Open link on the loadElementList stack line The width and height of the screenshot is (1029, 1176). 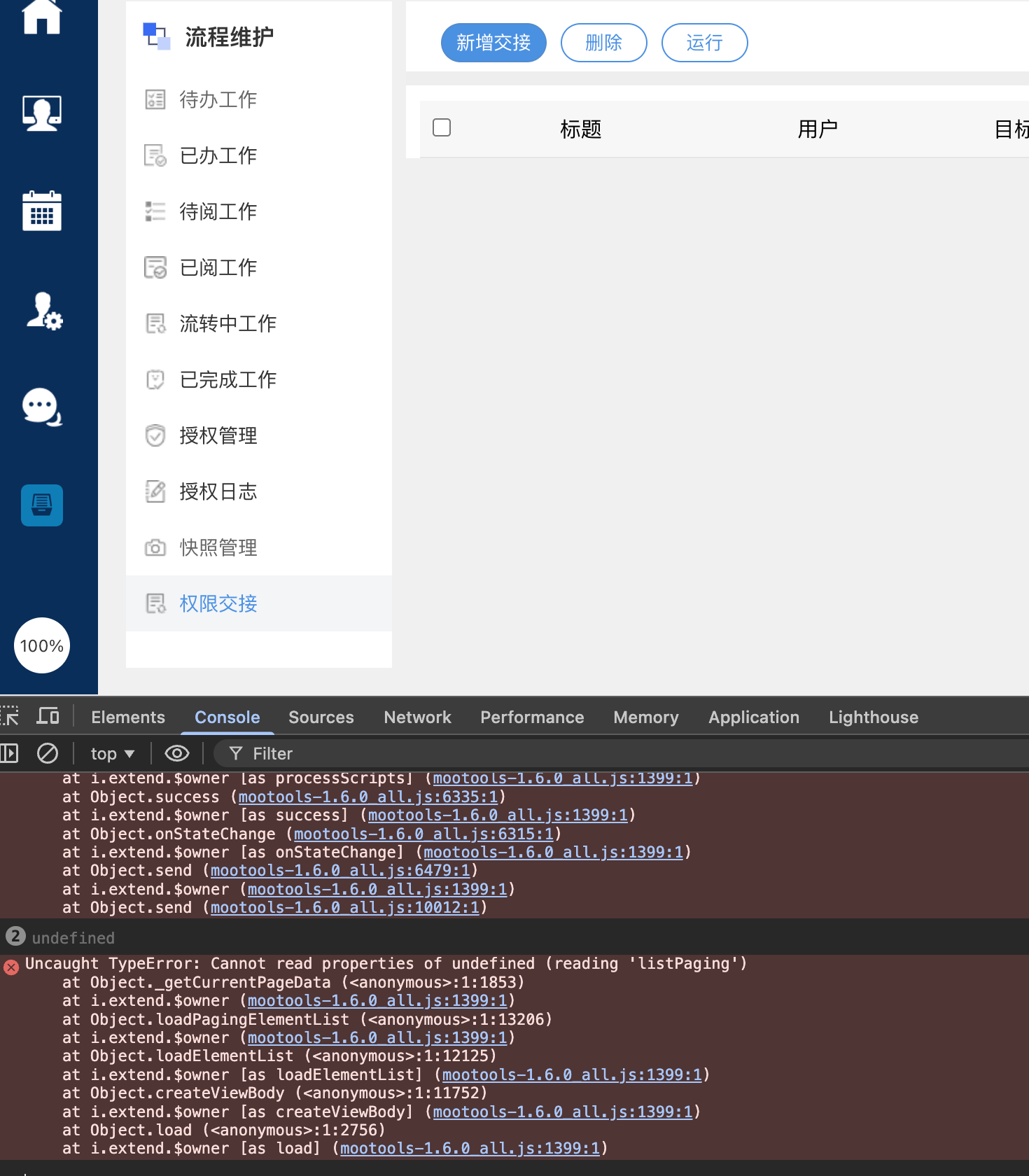click(x=572, y=1074)
